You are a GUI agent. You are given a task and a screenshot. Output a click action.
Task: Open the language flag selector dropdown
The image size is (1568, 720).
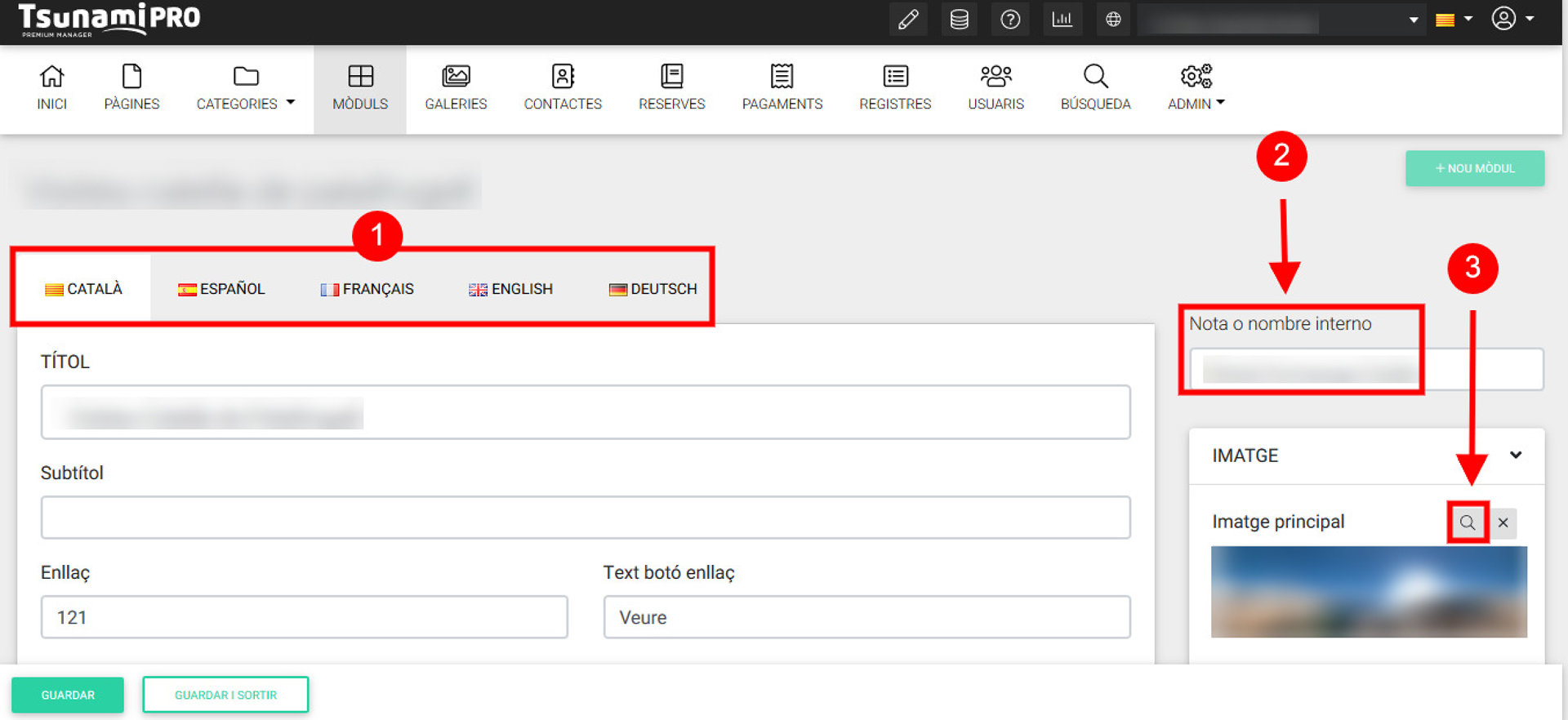(1454, 20)
